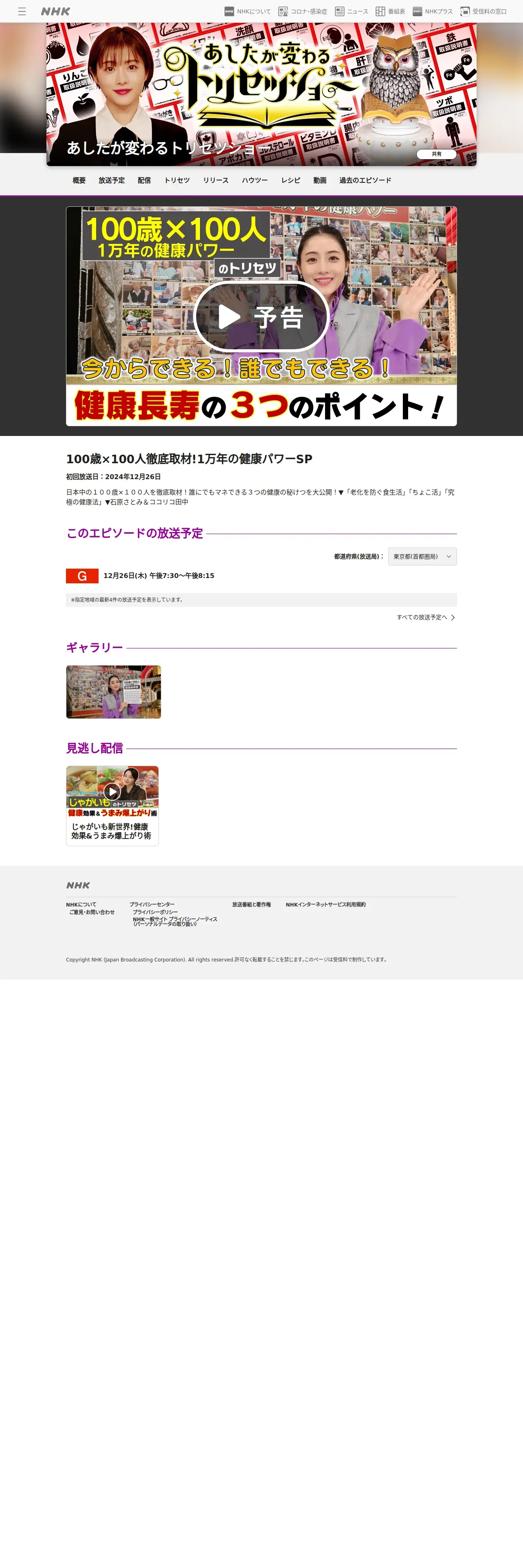
Task: Play the 予告 preview video
Action: (261, 317)
